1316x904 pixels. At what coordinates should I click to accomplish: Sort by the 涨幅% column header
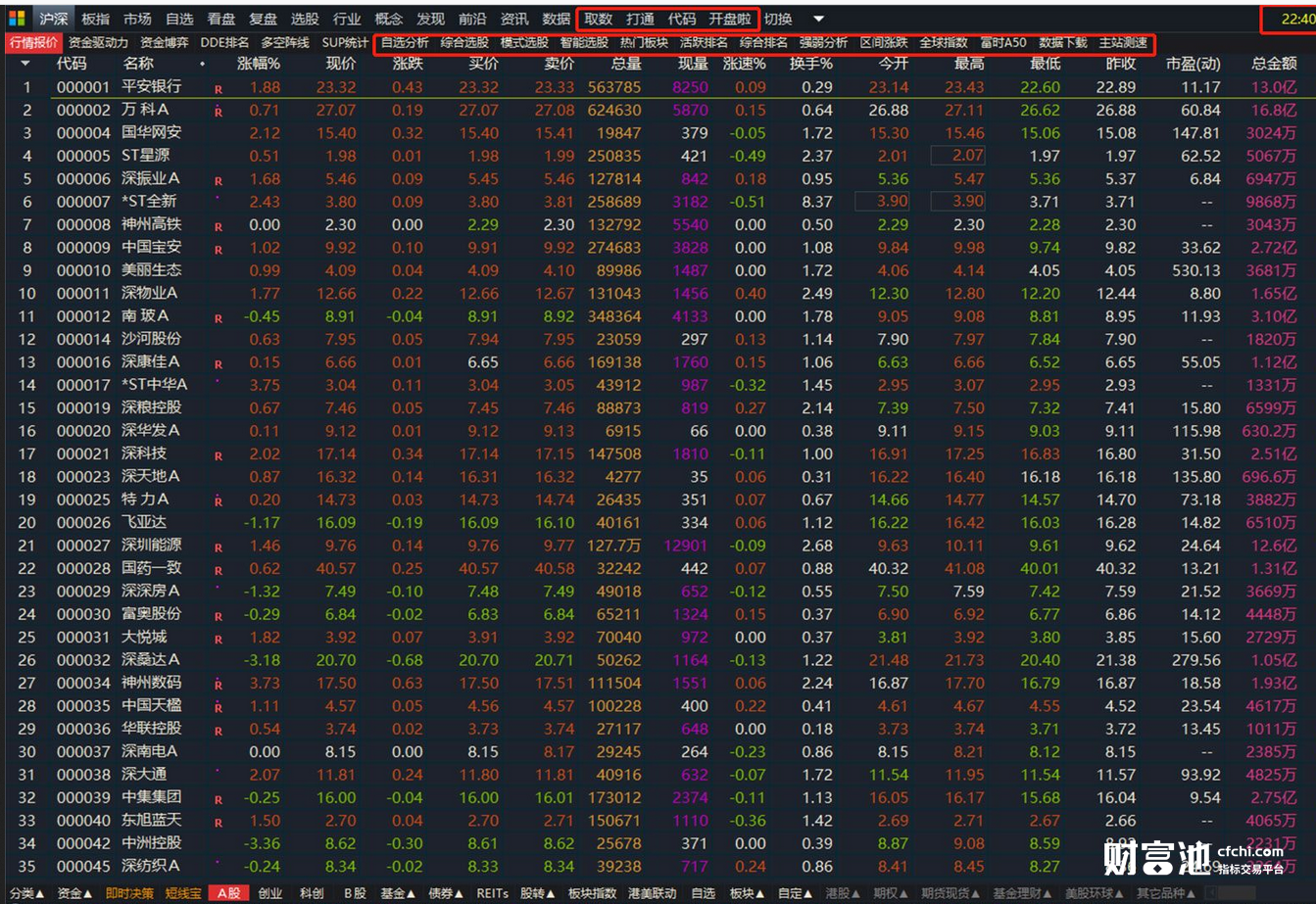pos(259,64)
